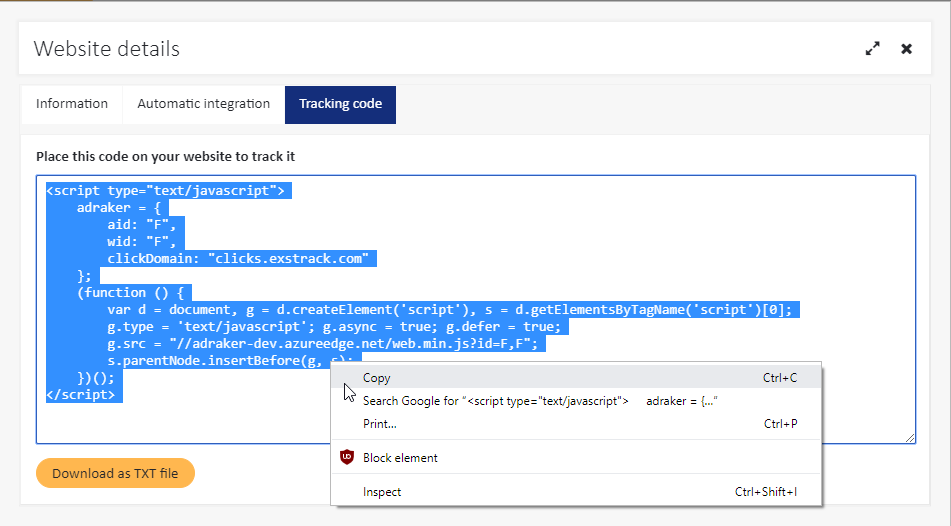
Task: Place cursor on the clickDomain code line
Action: click(238, 258)
